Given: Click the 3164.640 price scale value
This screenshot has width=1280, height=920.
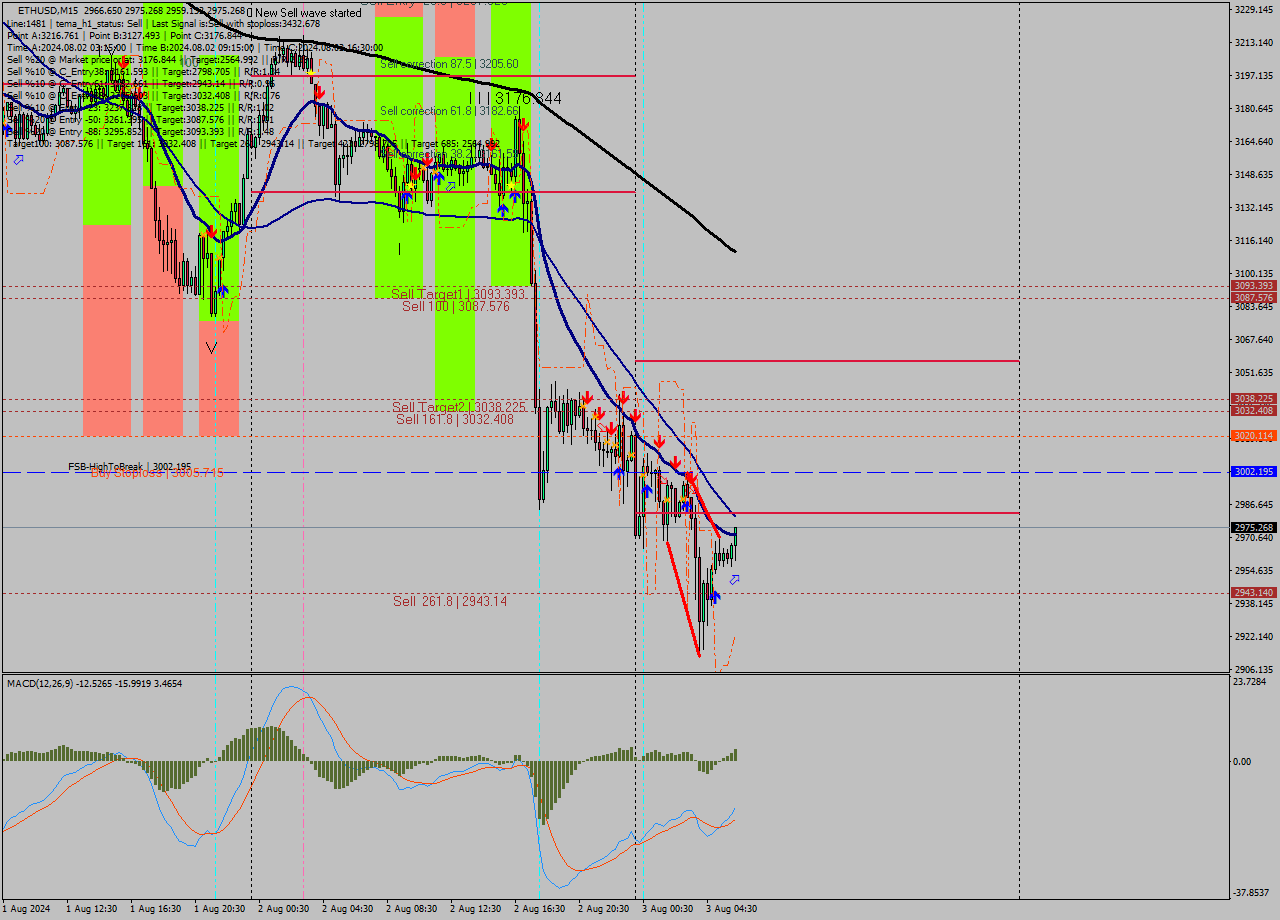Looking at the screenshot, I should tap(1253, 142).
